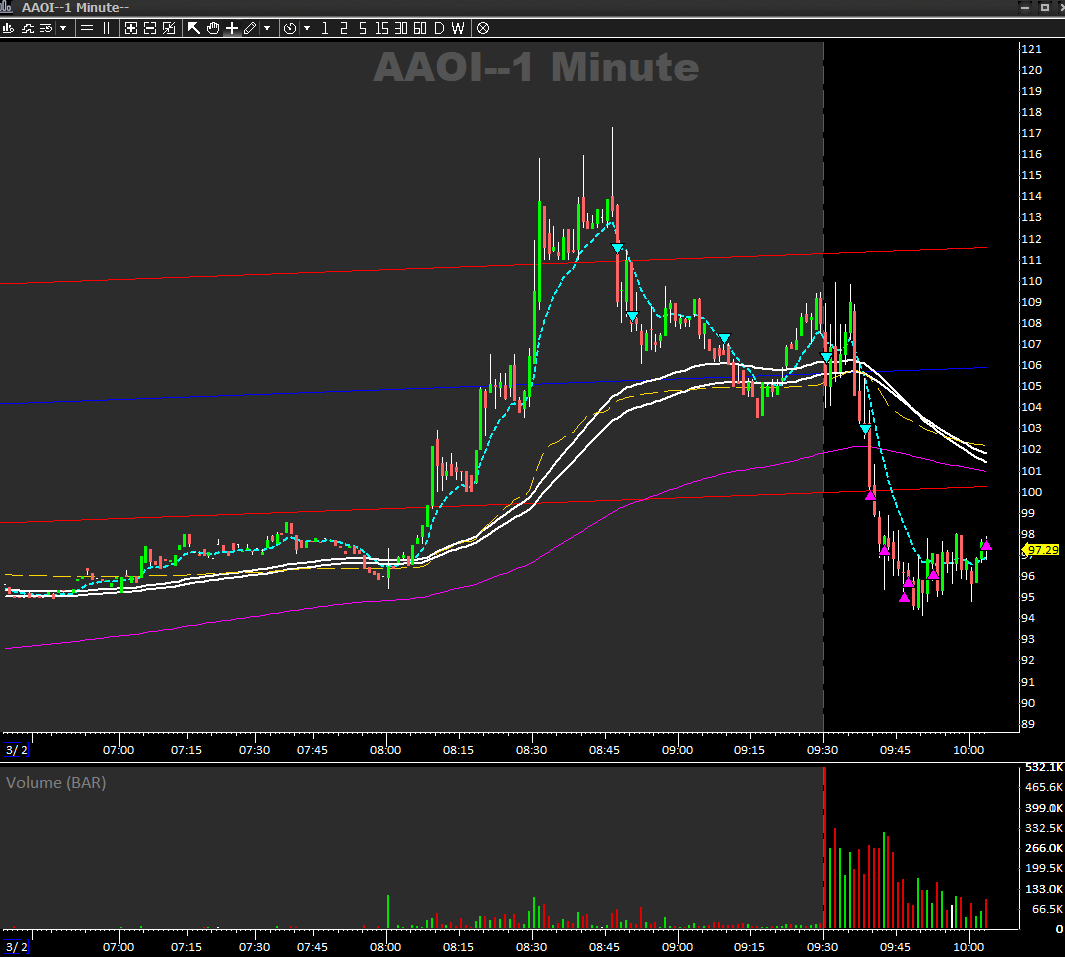Image resolution: width=1065 pixels, height=957 pixels.
Task: Select the pencil drawing tool
Action: point(250,28)
